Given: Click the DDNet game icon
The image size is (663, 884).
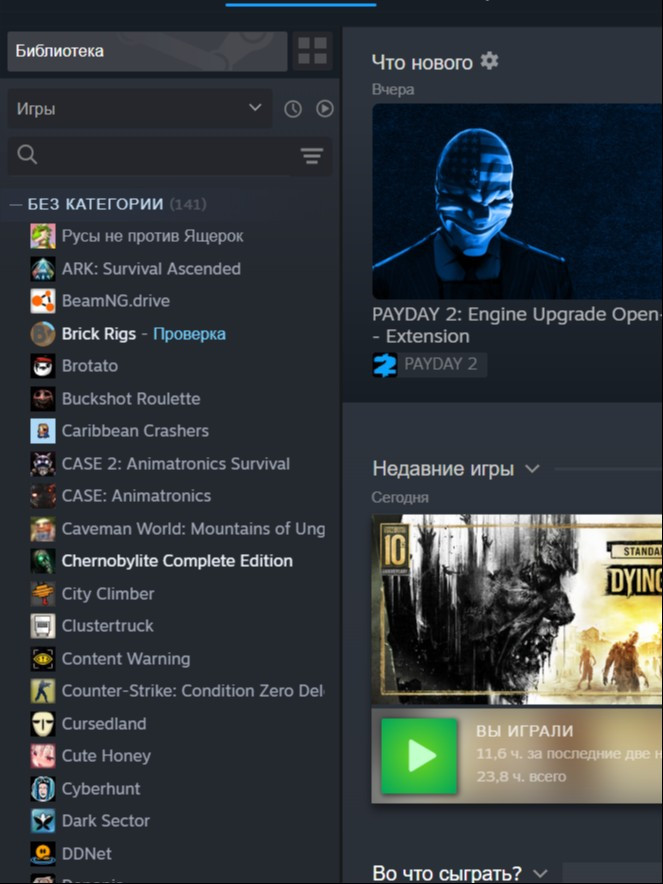Looking at the screenshot, I should coord(43,854).
